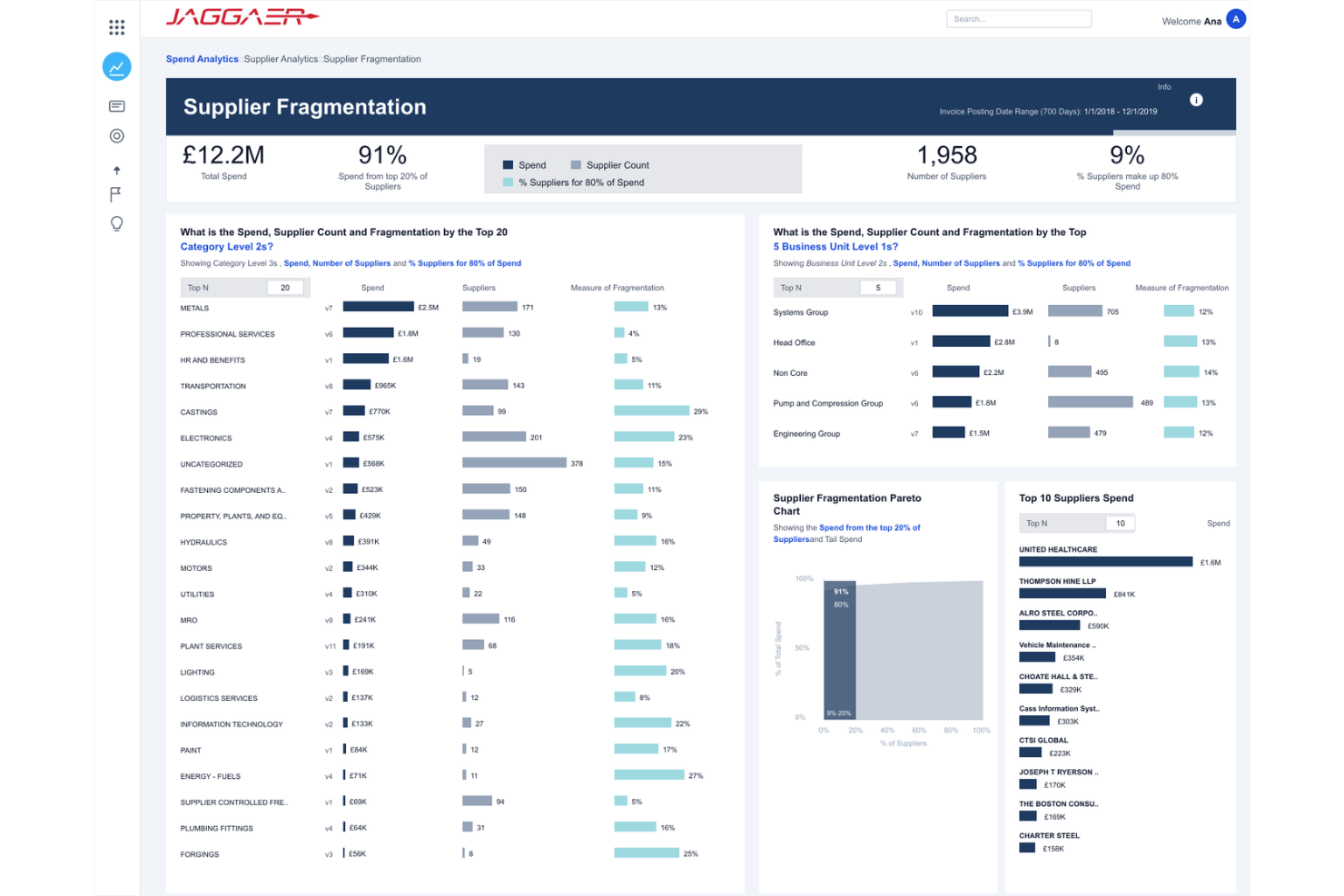Select the Non Core row label
The width and height of the screenshot is (1344, 896).
pos(790,373)
